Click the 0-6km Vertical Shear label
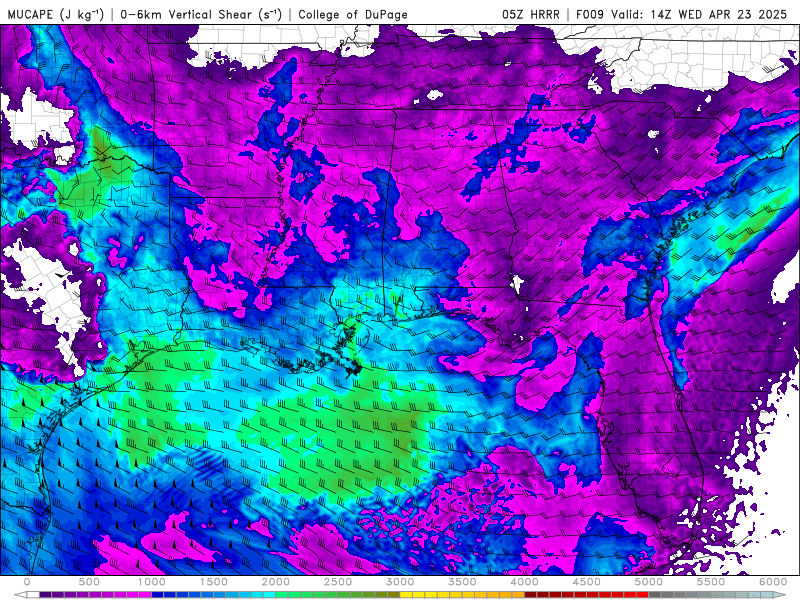The width and height of the screenshot is (800, 600). coord(201,14)
